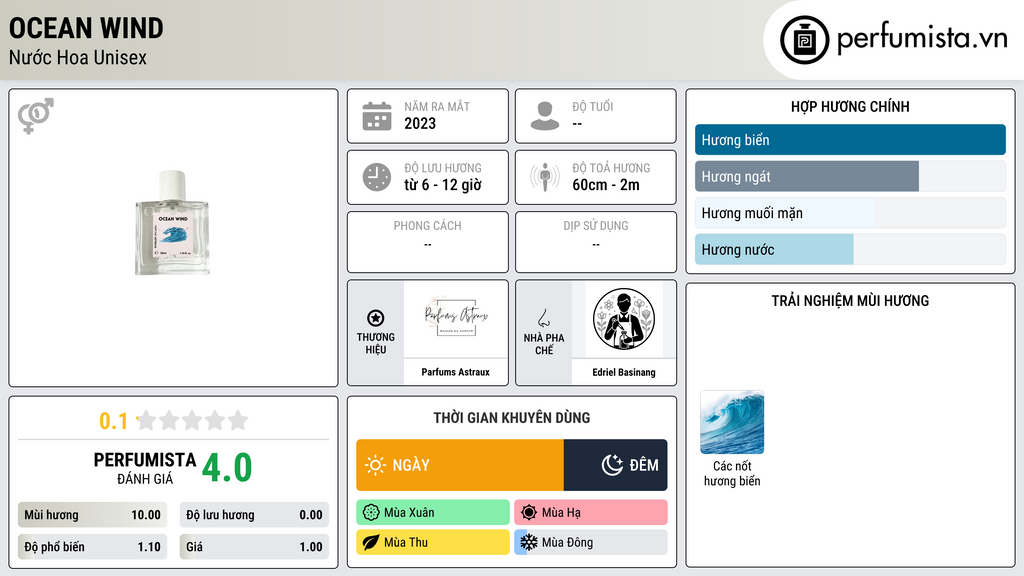Click the unisex gender symbol icon
1024x576 pixels.
(x=36, y=116)
